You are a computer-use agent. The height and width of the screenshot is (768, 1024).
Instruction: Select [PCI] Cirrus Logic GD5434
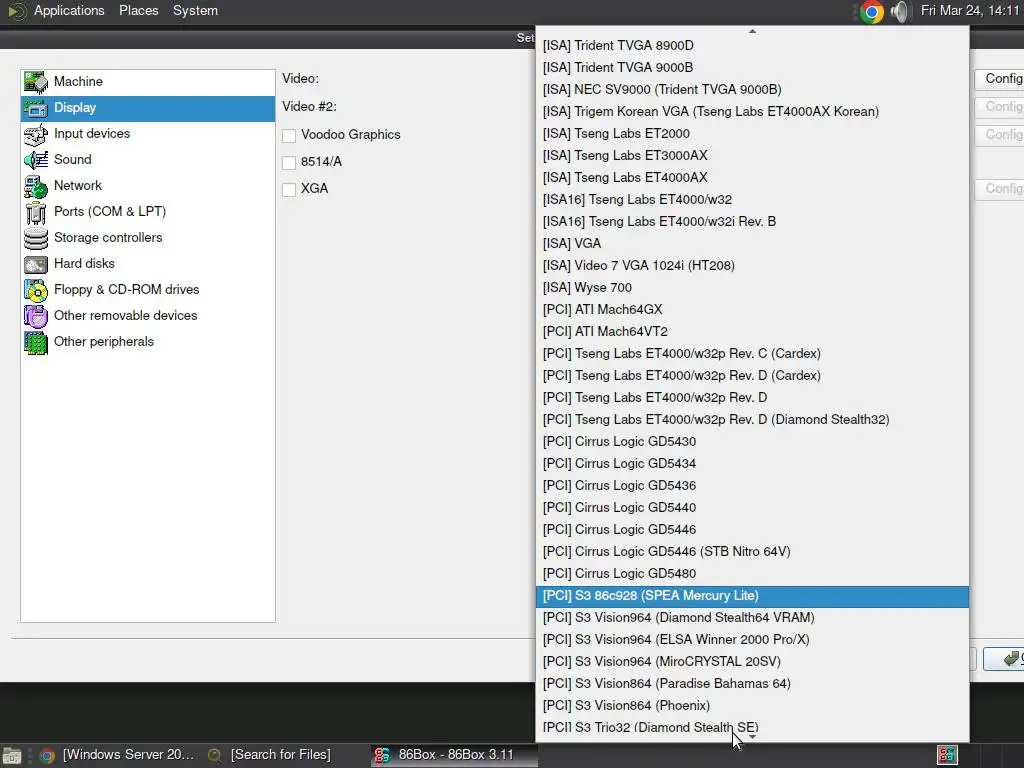(752, 464)
